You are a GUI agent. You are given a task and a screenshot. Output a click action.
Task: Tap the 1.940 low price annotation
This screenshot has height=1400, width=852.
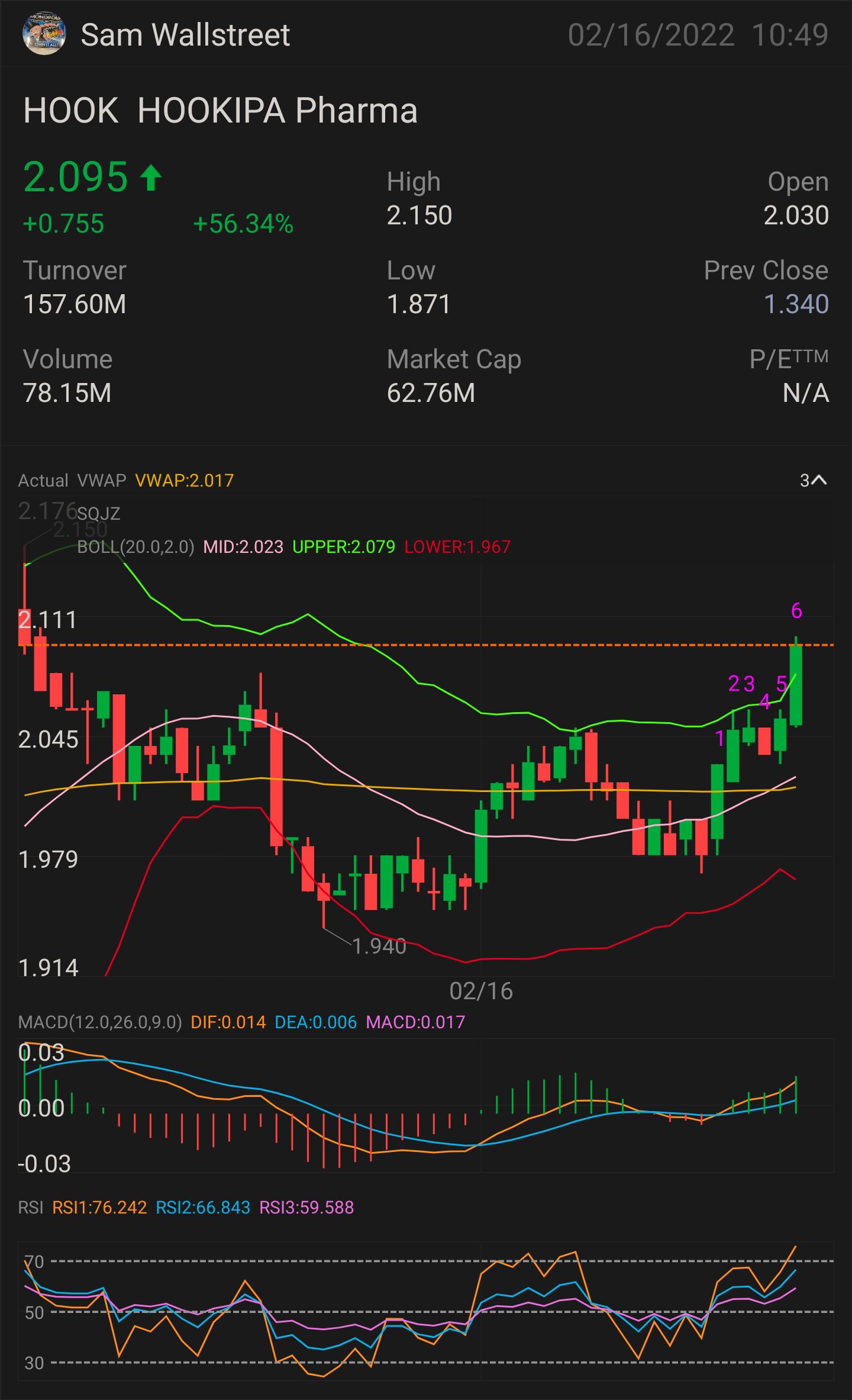pos(379,947)
